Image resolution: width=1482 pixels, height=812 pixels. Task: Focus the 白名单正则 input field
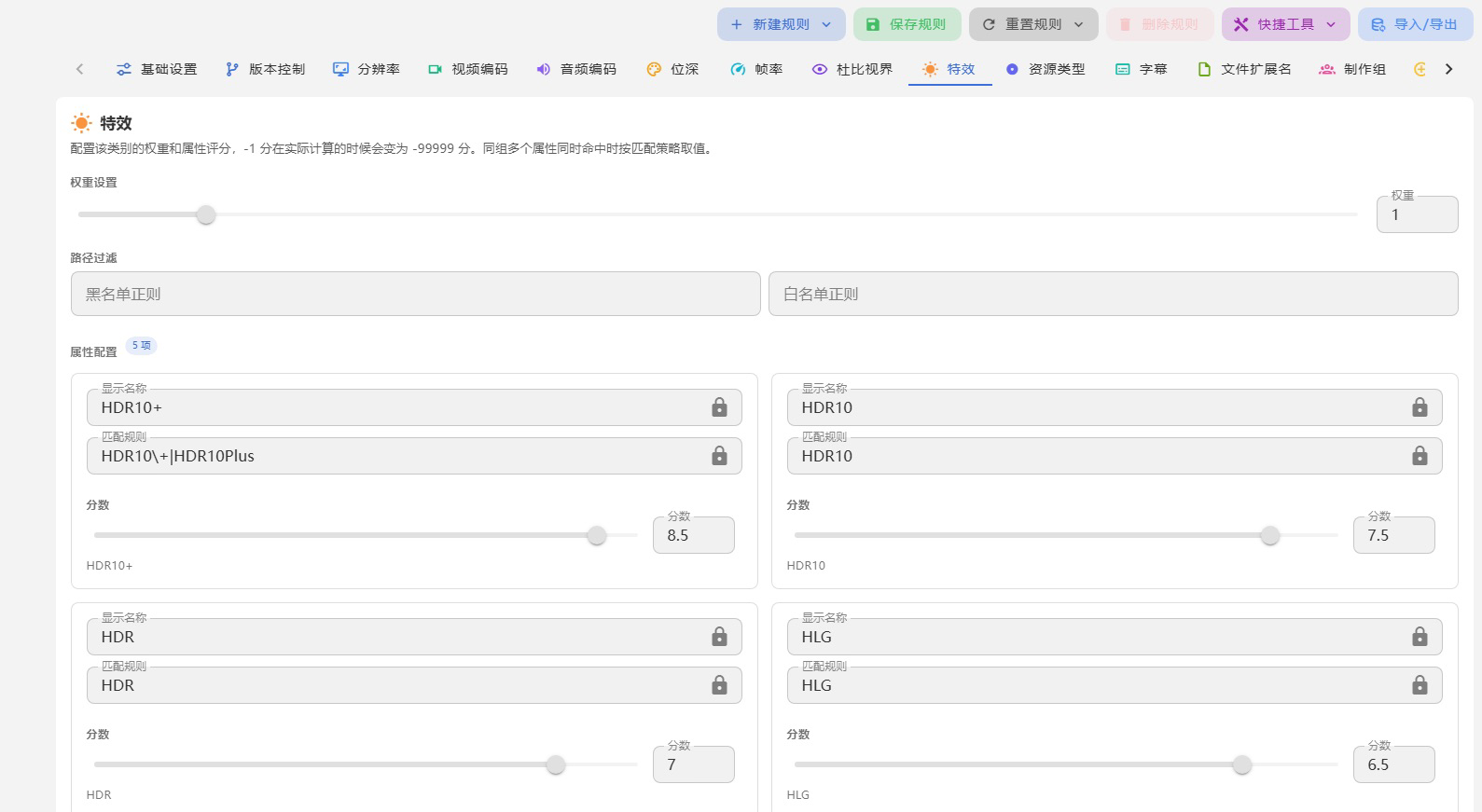1114,294
